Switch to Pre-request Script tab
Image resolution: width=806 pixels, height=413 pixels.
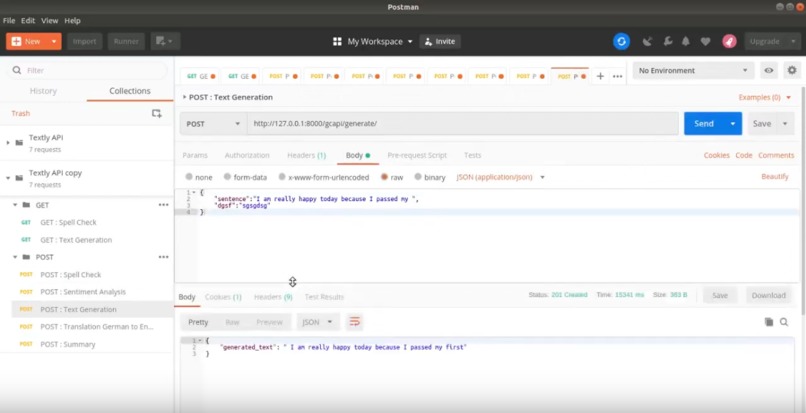pos(417,155)
